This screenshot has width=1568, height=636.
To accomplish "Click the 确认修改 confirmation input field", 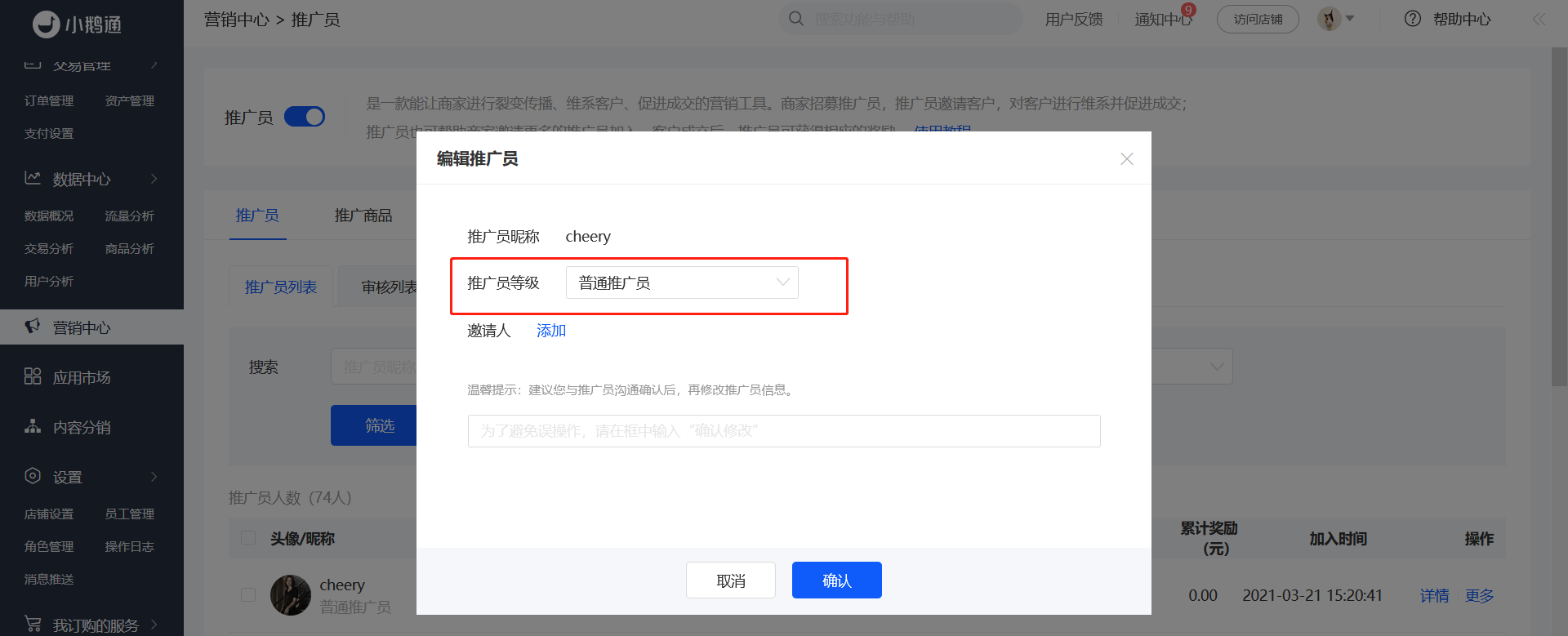I will pyautogui.click(x=784, y=431).
